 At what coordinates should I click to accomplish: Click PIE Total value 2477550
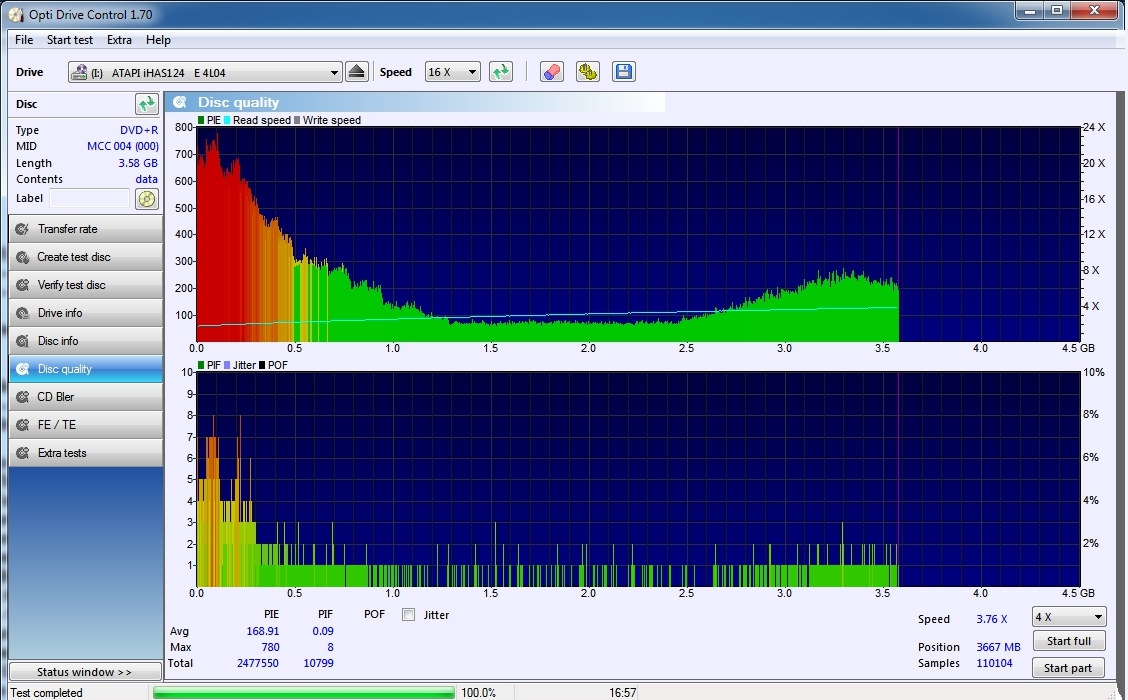[x=258, y=663]
